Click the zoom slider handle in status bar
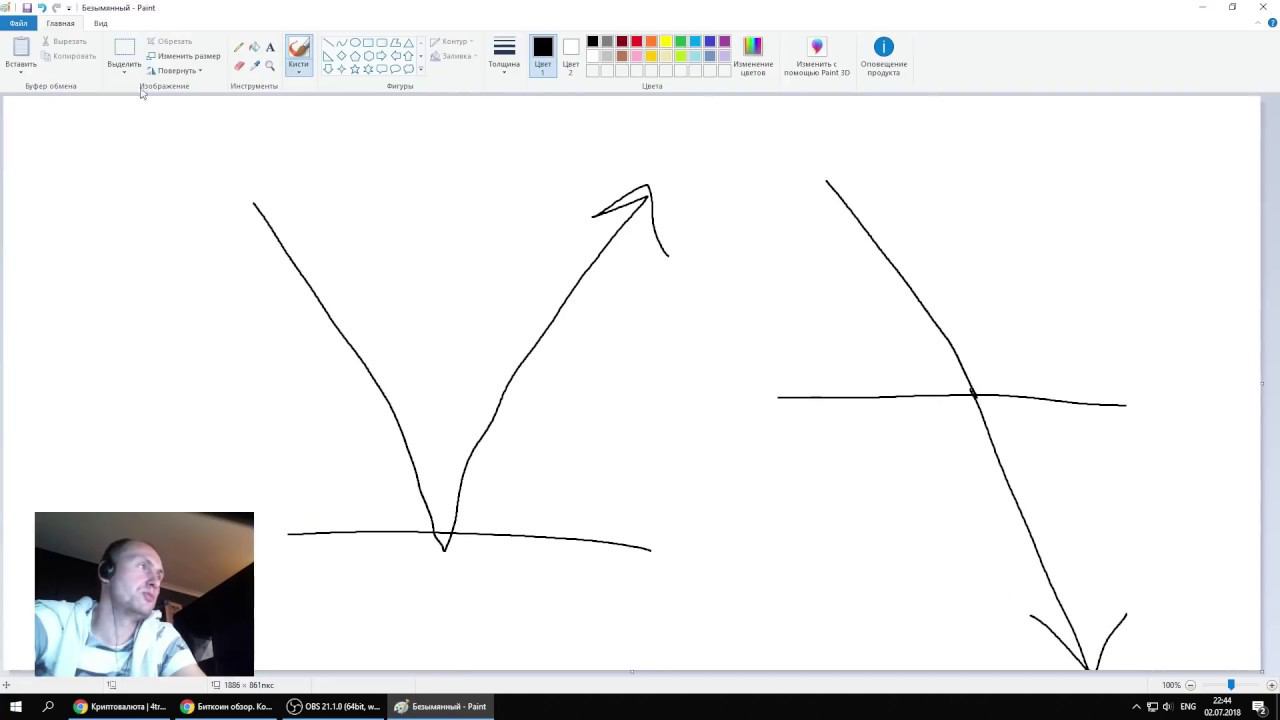 1231,685
